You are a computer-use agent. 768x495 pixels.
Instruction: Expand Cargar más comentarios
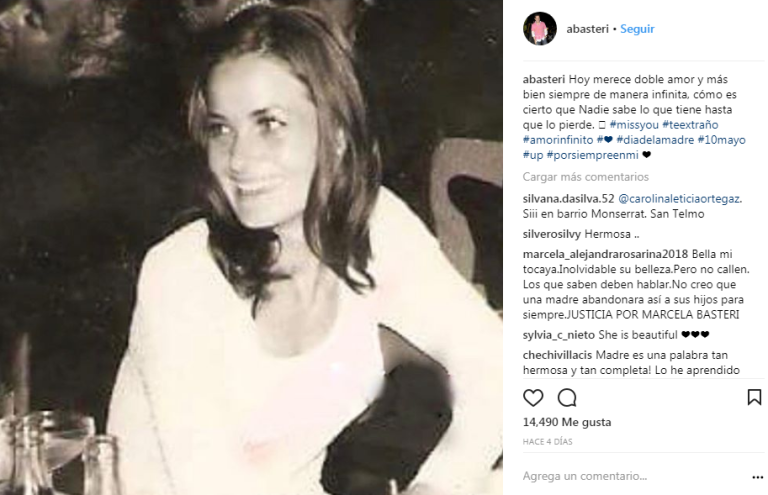tap(585, 177)
